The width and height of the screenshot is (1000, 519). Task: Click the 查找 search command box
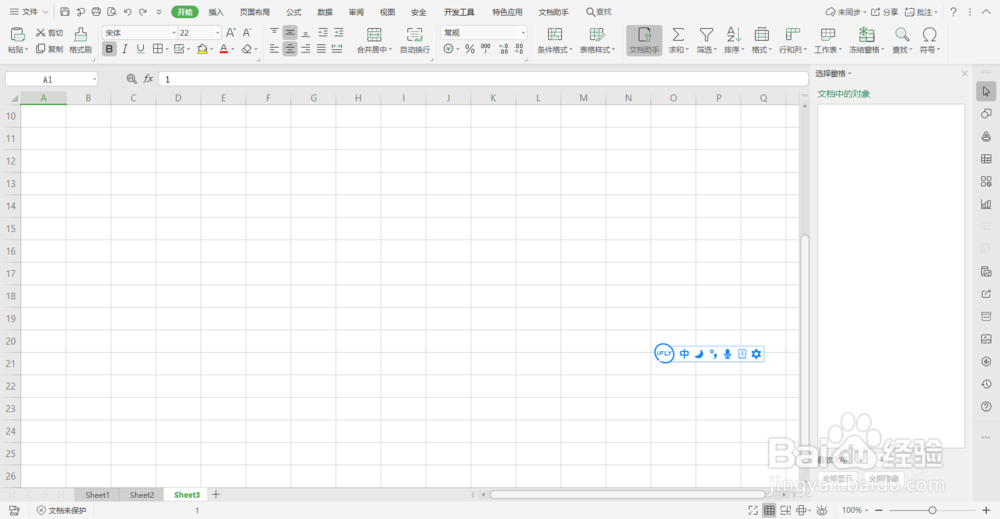pyautogui.click(x=598, y=12)
